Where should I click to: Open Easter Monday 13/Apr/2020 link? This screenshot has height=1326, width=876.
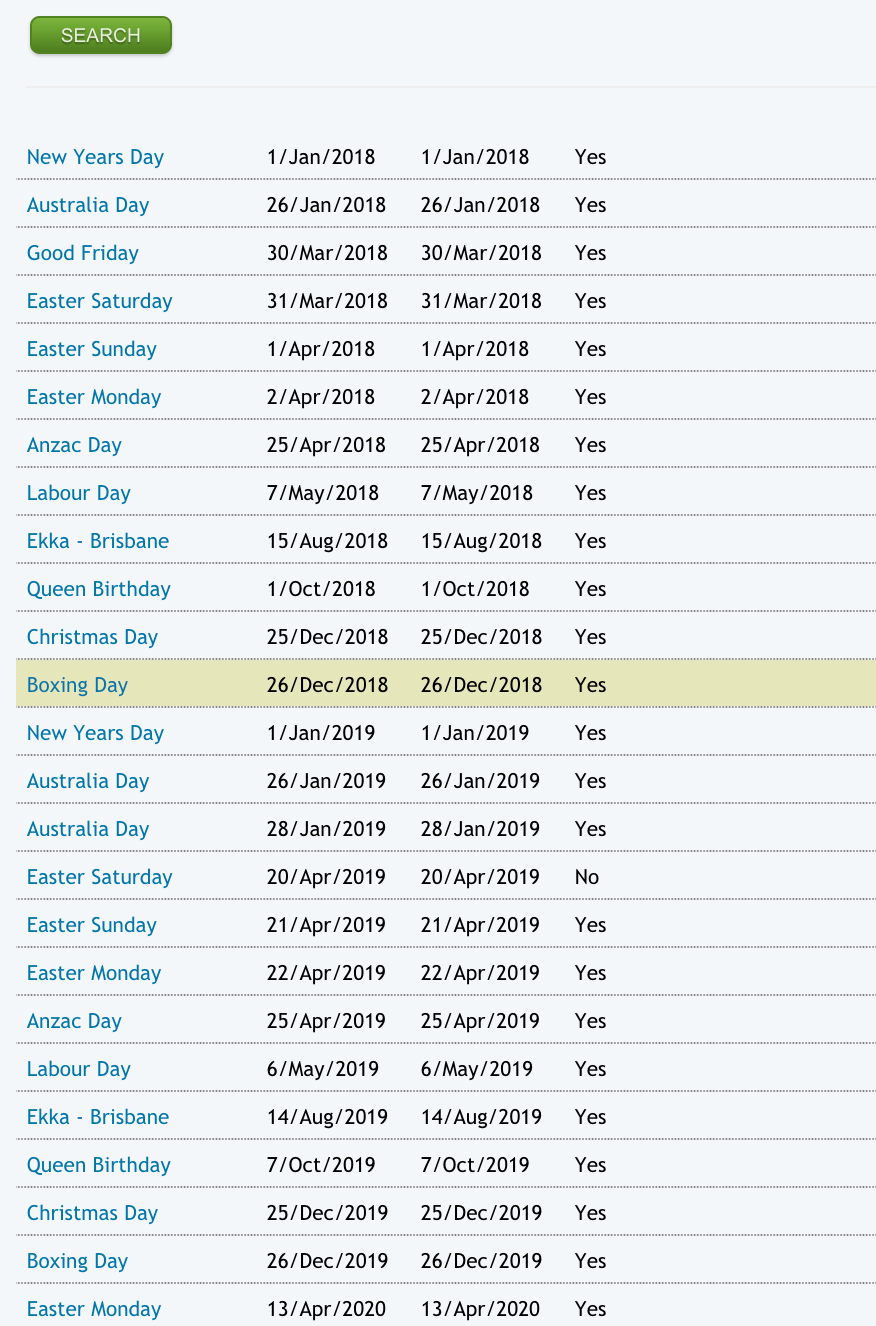tap(94, 1309)
